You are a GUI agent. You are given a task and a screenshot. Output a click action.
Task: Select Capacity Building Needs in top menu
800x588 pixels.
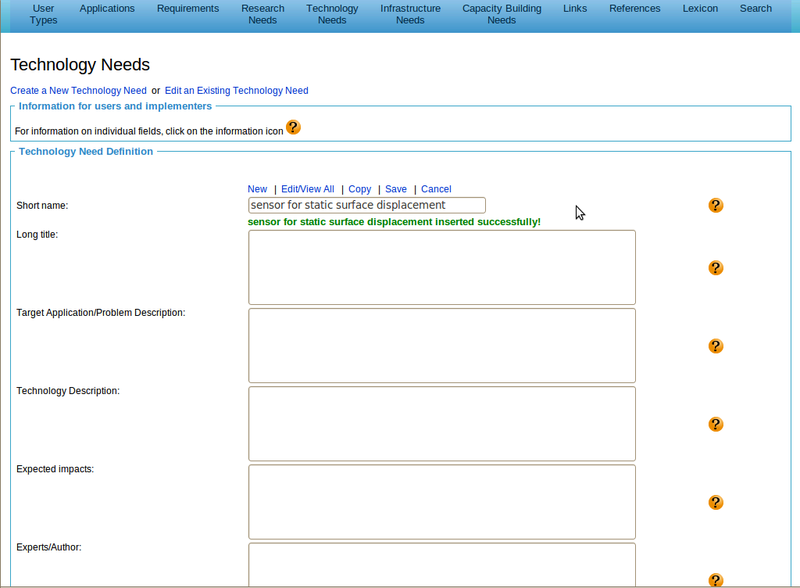[x=501, y=14]
